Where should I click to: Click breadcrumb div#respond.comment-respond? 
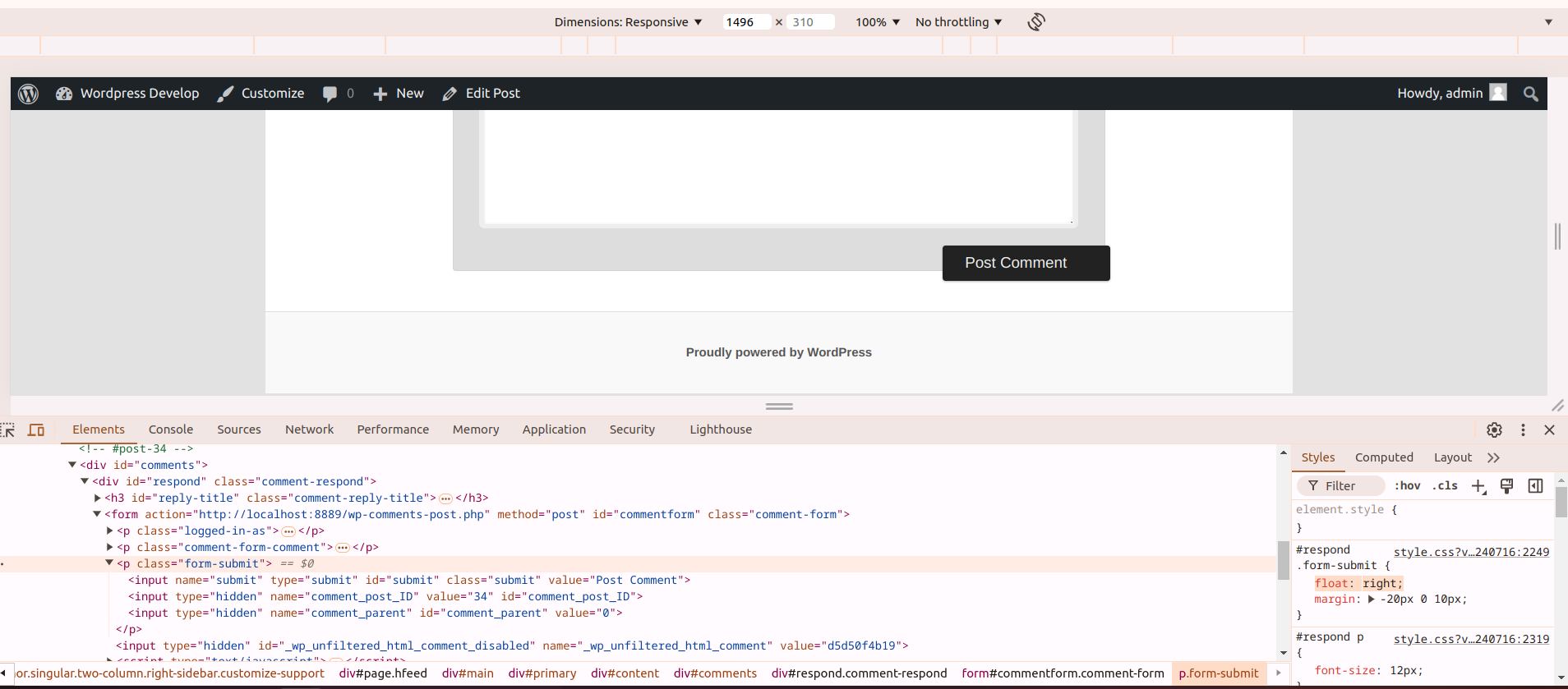(x=859, y=673)
